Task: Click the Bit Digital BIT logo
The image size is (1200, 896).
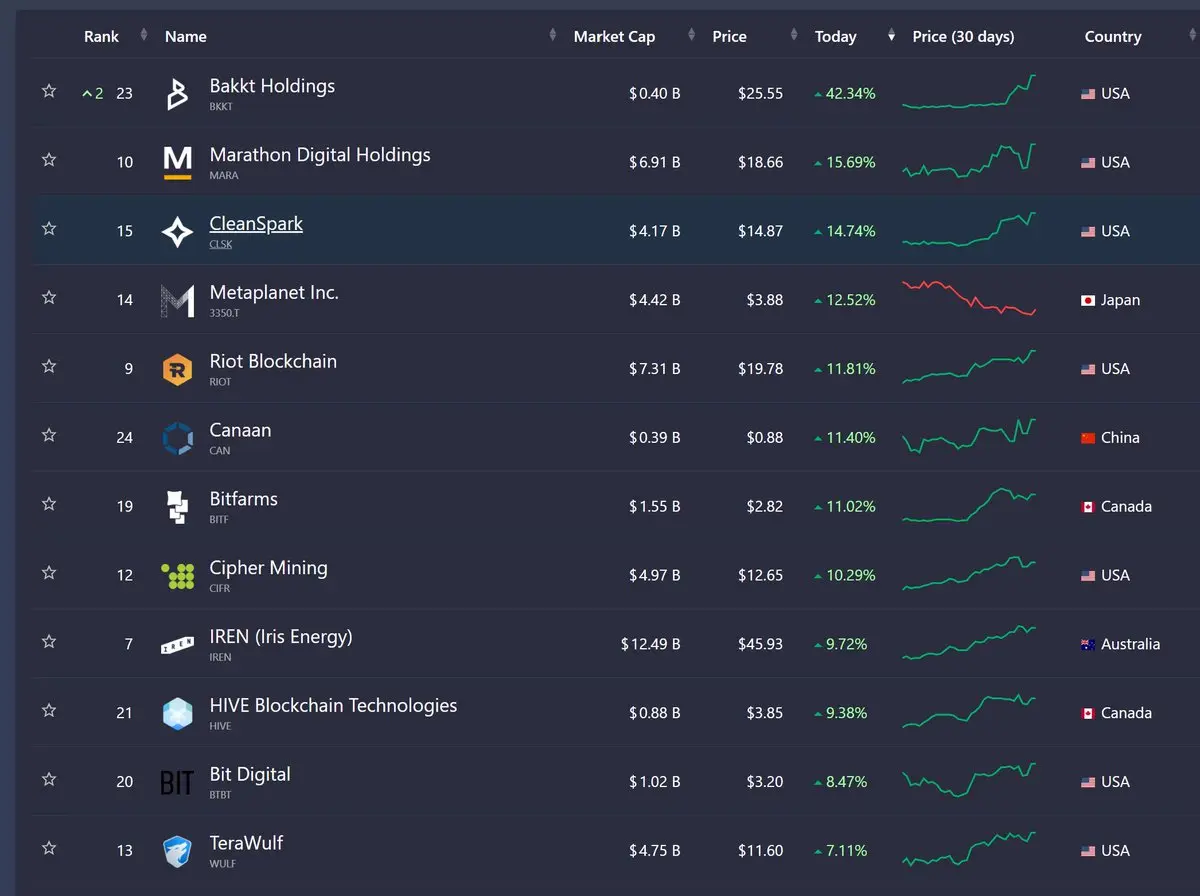Action: [x=177, y=782]
